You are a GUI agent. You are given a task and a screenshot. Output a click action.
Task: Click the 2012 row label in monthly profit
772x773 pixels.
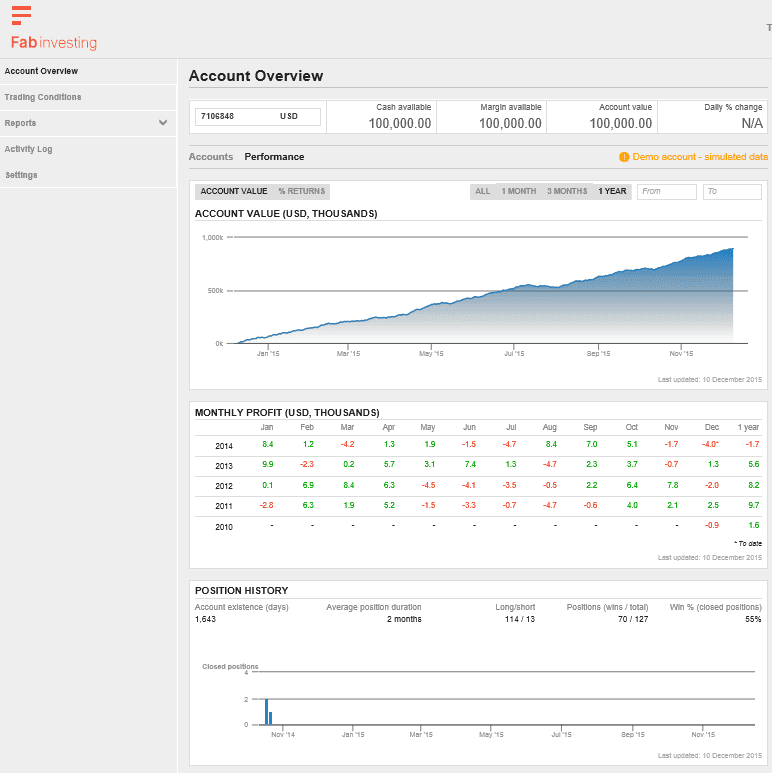click(224, 486)
